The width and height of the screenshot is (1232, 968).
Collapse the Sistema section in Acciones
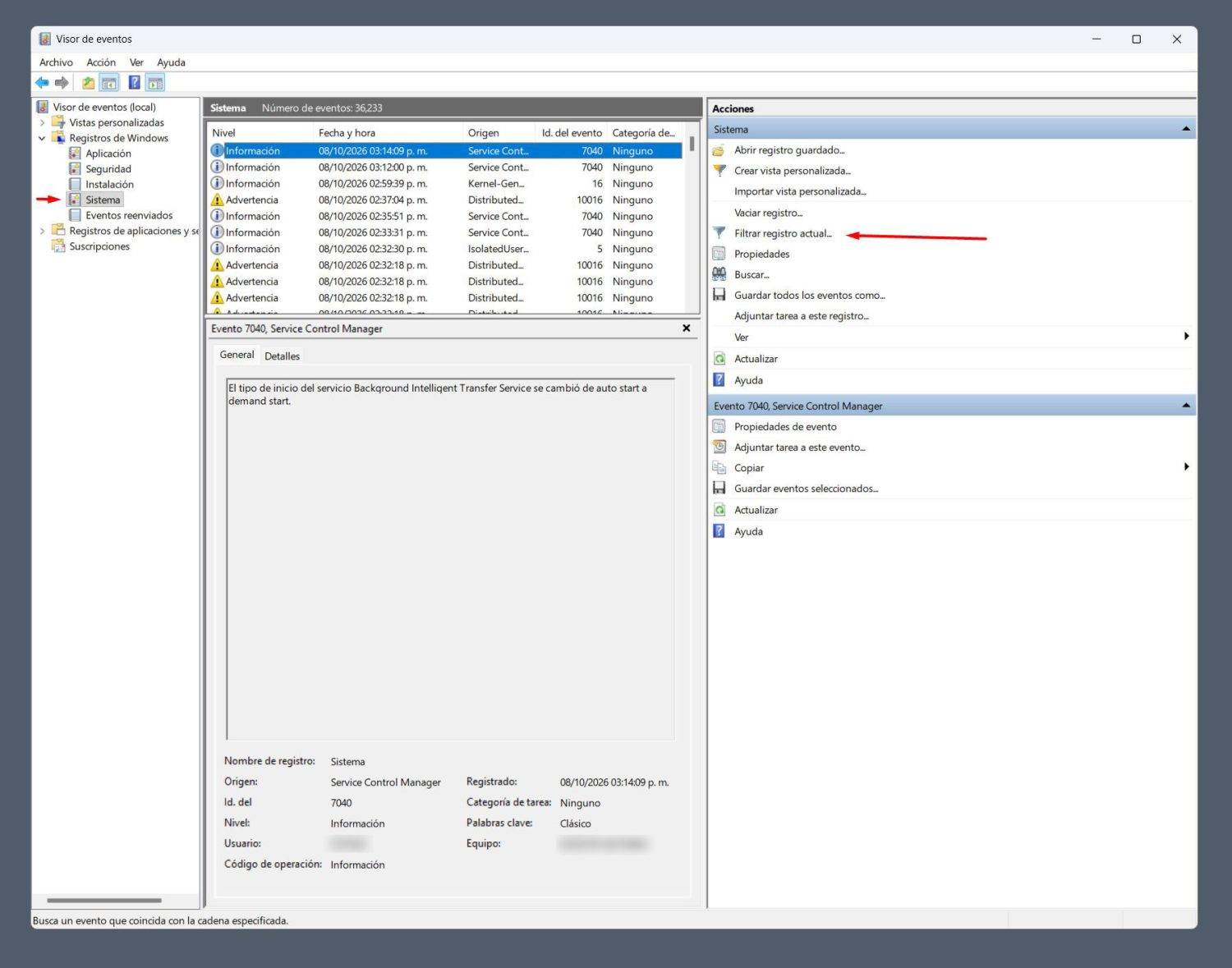(1186, 129)
